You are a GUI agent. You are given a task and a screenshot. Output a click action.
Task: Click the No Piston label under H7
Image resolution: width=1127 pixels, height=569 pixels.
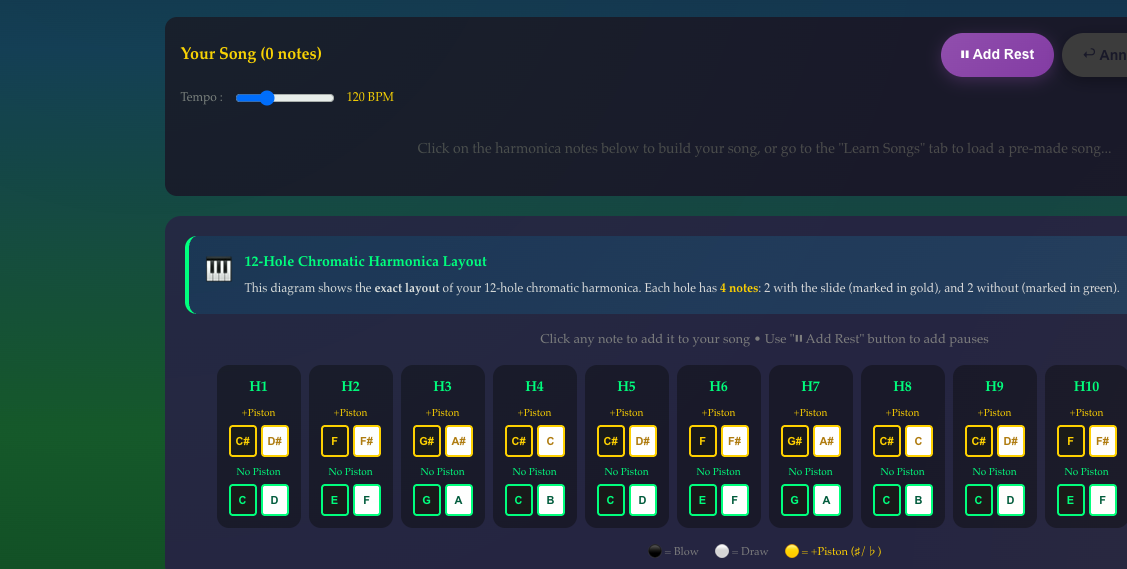(x=811, y=471)
